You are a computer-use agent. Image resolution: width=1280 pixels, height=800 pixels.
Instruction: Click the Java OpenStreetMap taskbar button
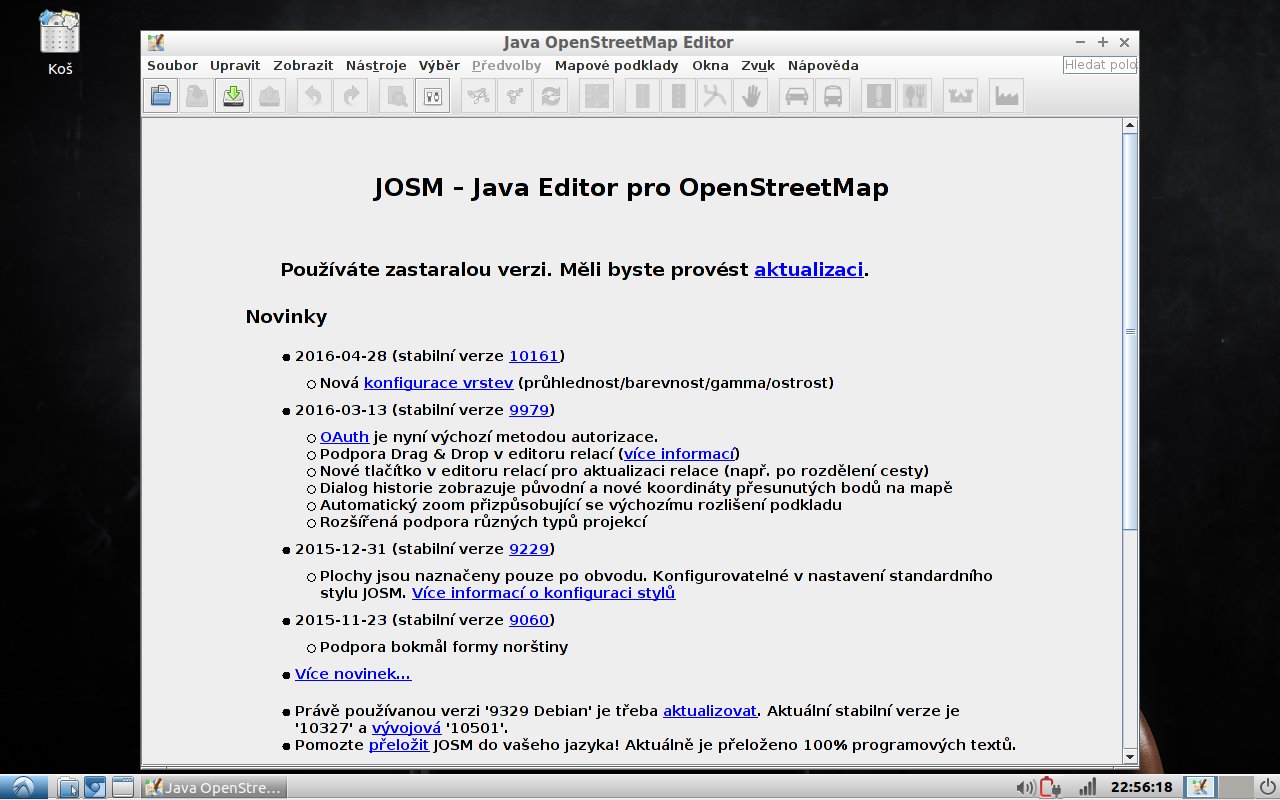pyautogui.click(x=213, y=787)
